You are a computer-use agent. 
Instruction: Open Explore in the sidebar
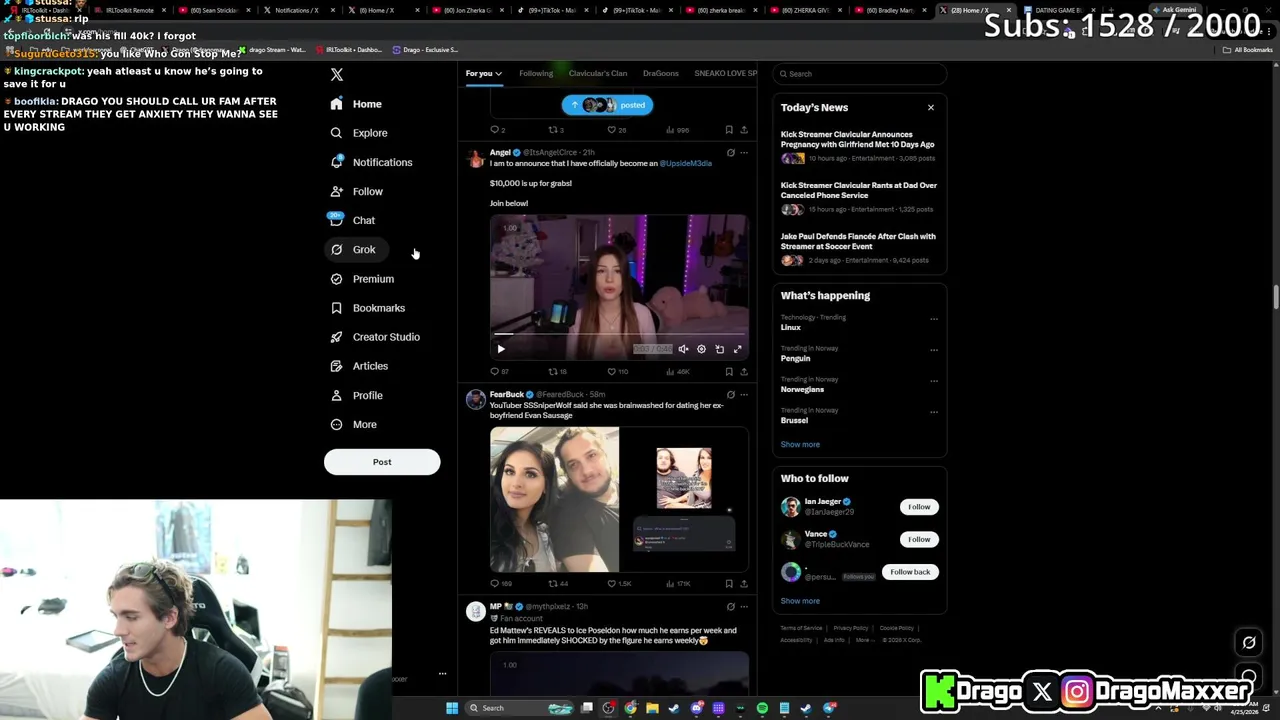click(x=359, y=133)
